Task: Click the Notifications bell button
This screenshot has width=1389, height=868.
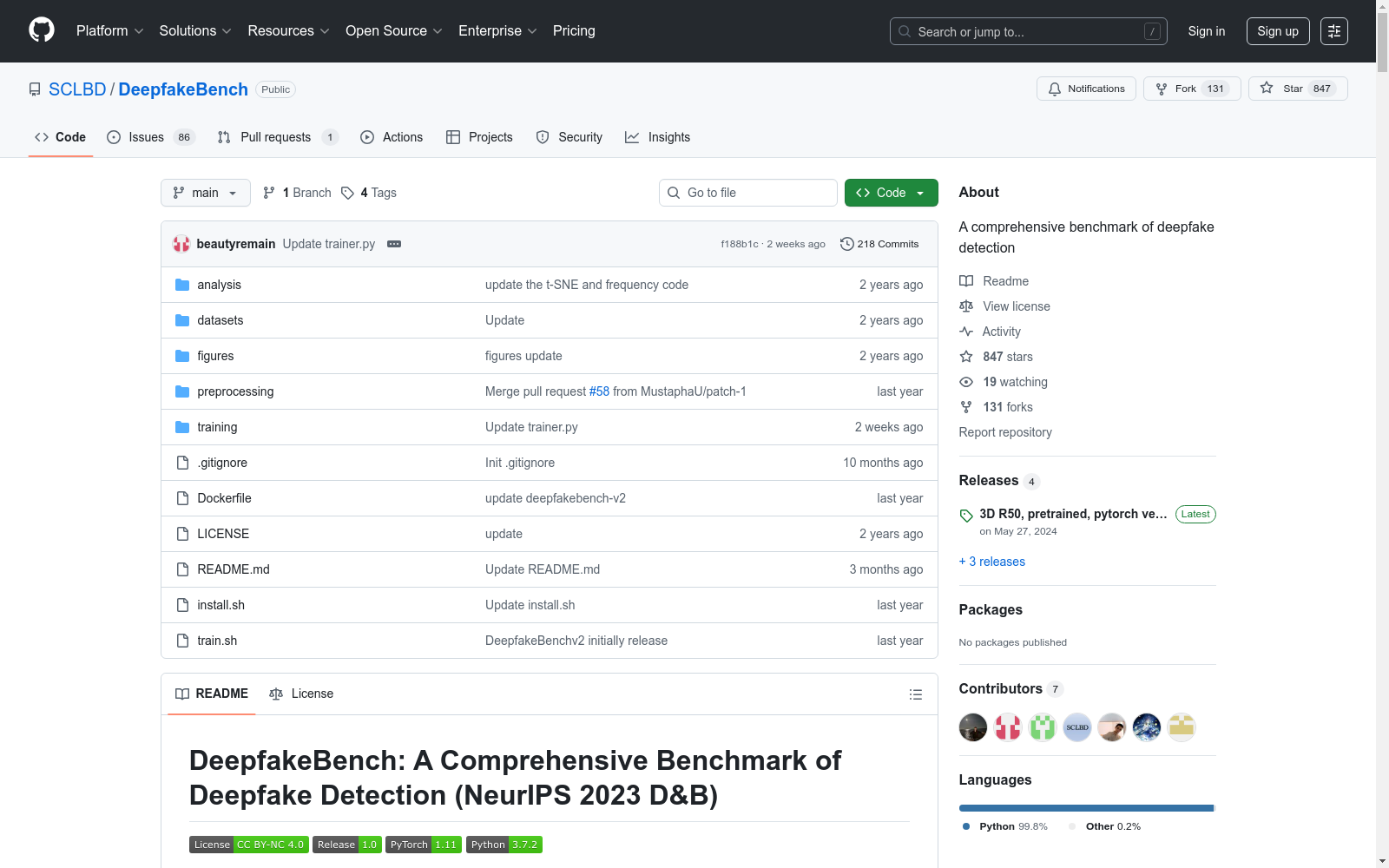Action: coord(1086,89)
